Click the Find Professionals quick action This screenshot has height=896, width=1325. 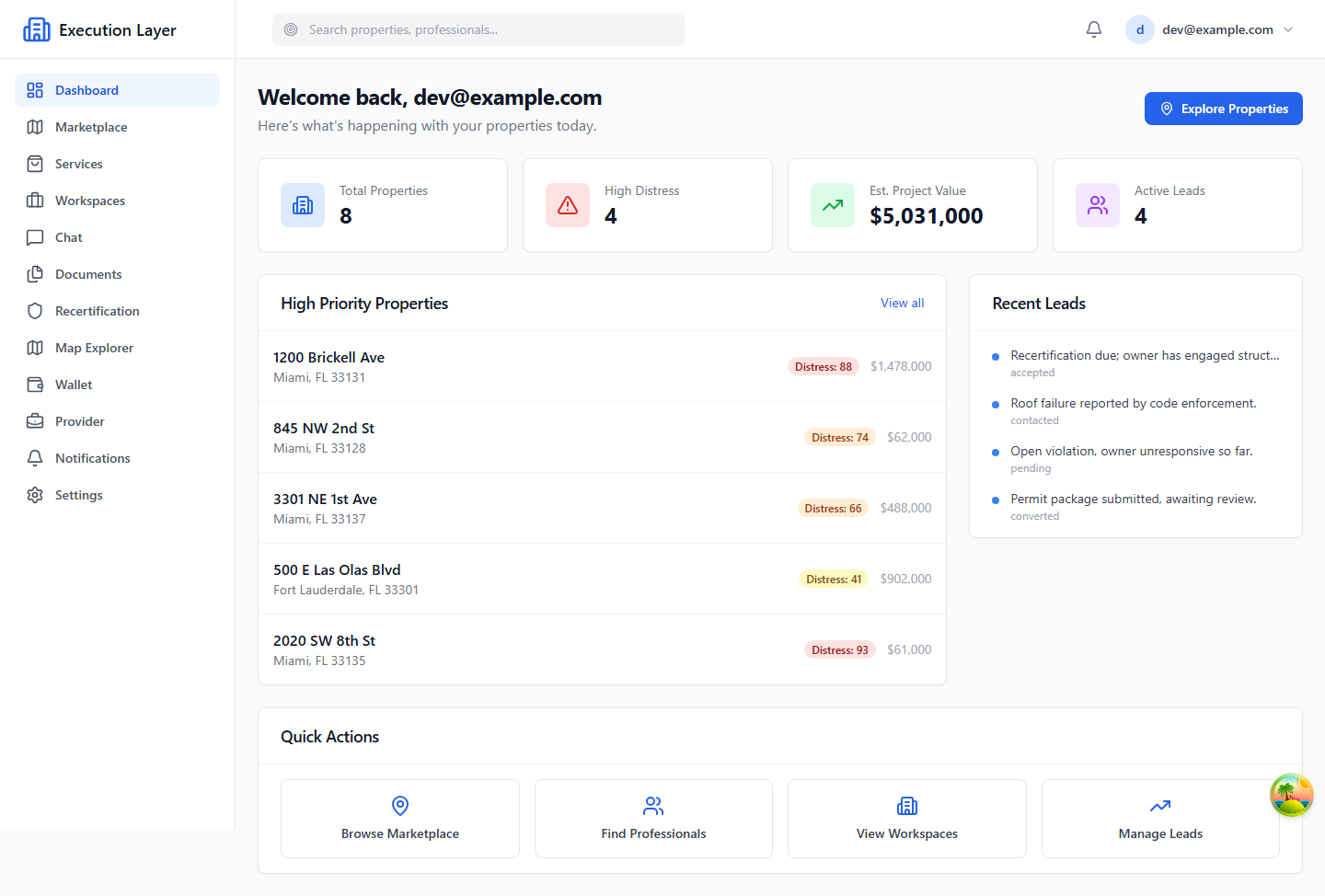653,819
